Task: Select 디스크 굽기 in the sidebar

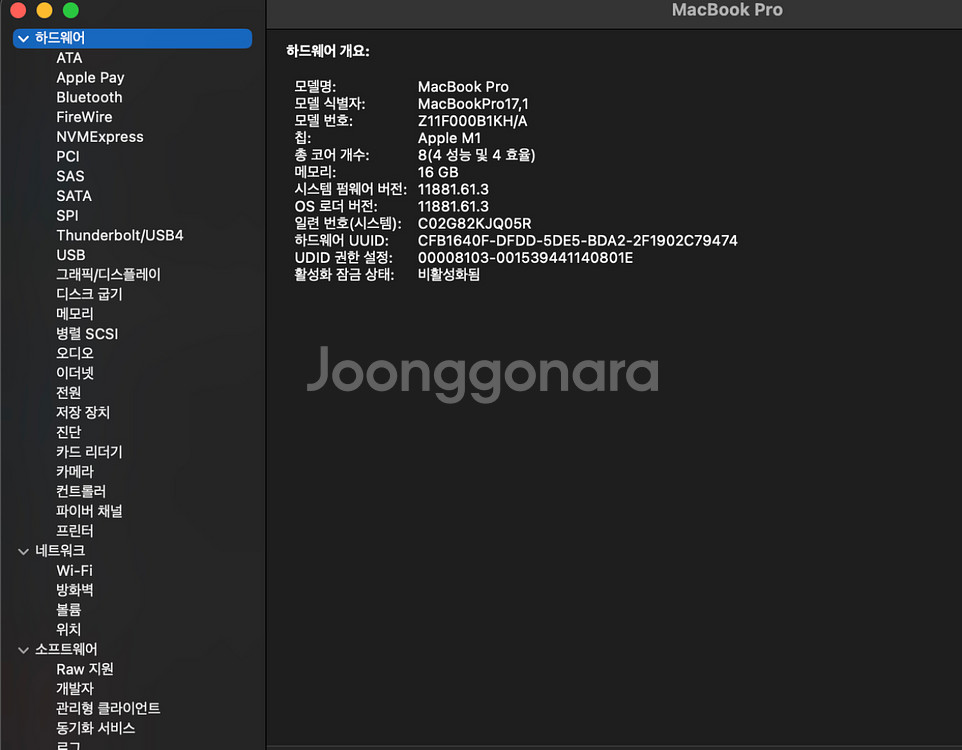Action: (x=89, y=294)
